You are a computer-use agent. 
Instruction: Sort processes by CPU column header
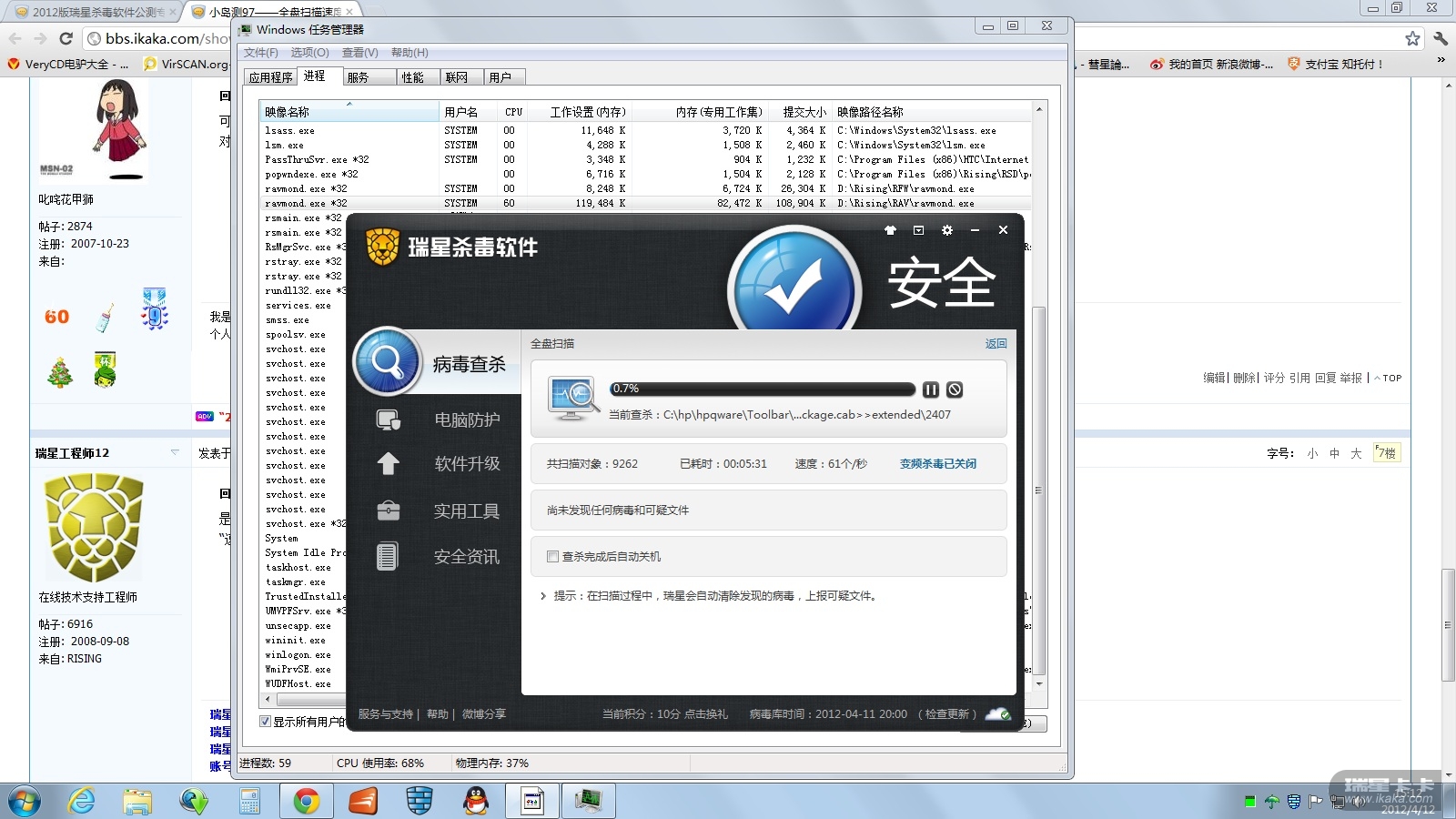pos(514,112)
